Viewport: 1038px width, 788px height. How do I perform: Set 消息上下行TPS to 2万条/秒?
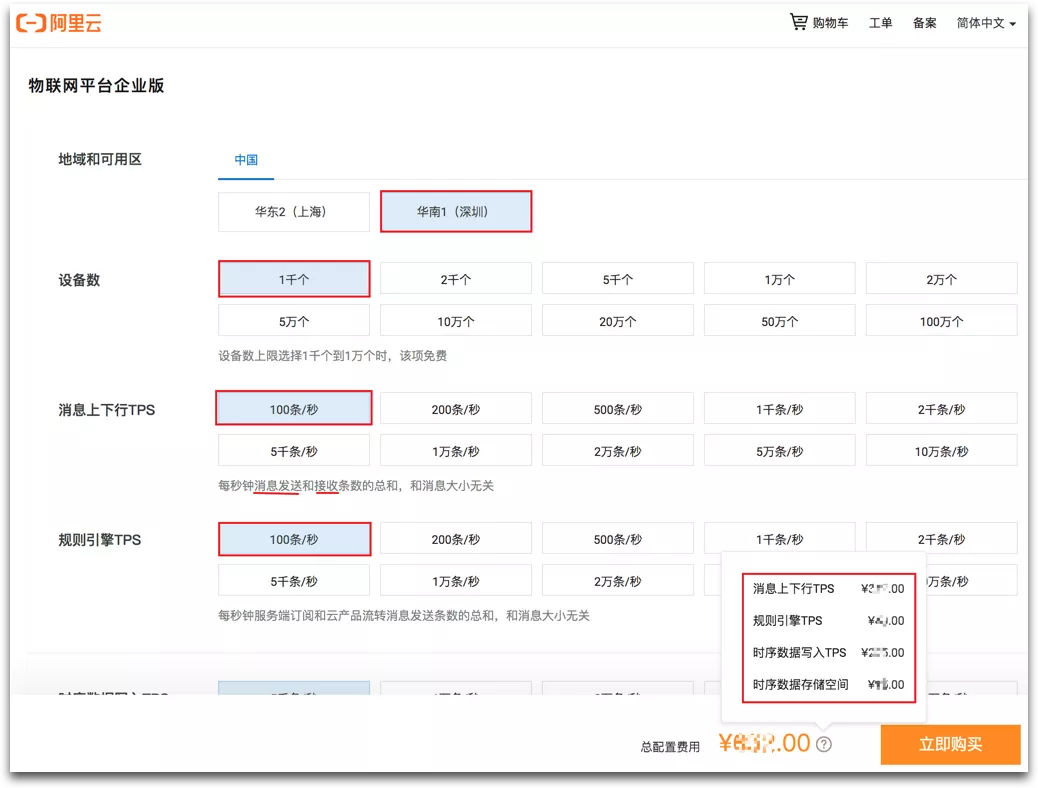point(618,451)
